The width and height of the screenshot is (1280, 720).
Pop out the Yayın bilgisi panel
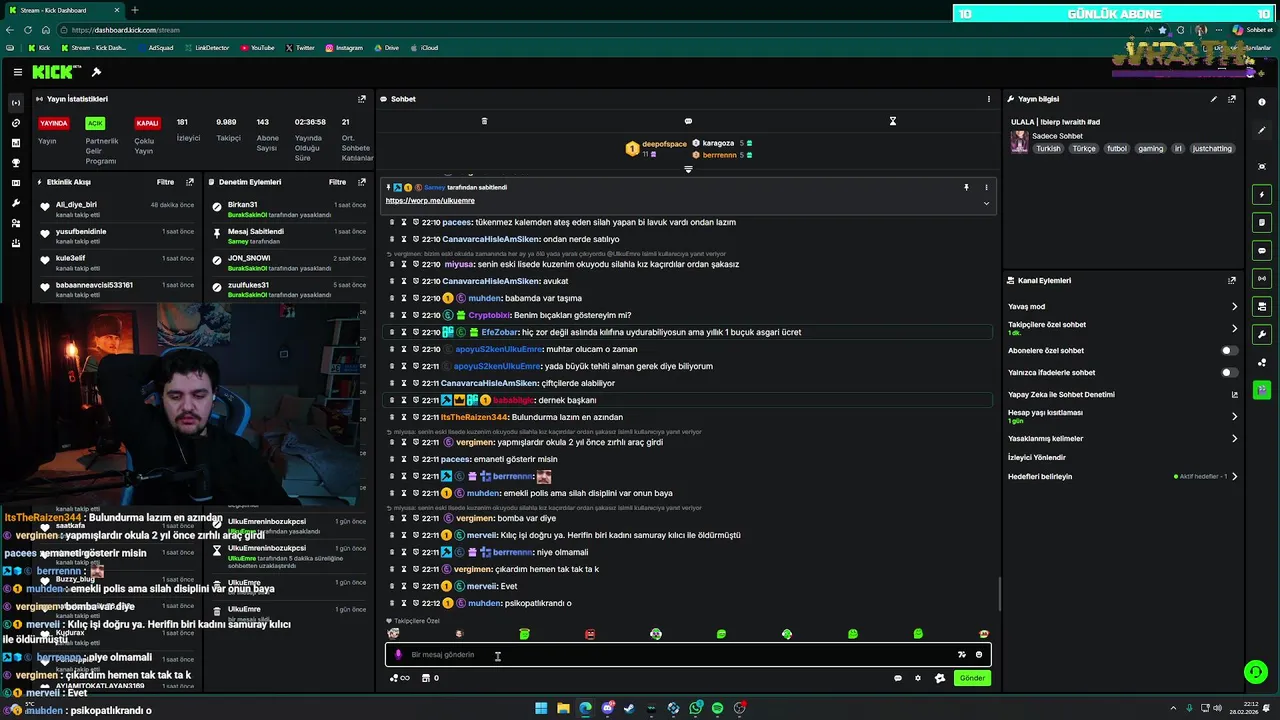pos(1232,99)
